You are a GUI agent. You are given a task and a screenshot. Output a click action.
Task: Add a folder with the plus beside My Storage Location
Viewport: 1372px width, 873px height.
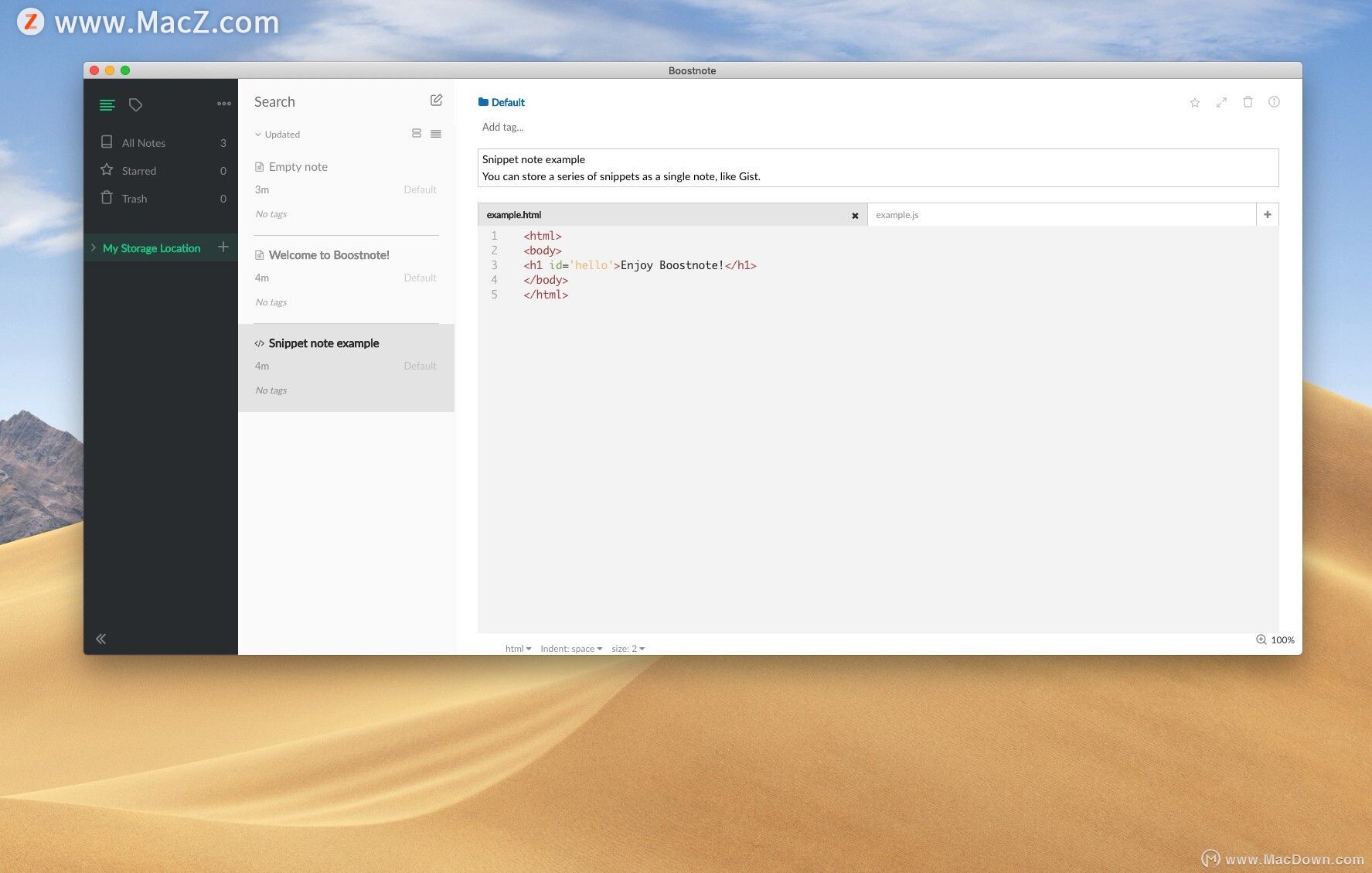pos(223,247)
